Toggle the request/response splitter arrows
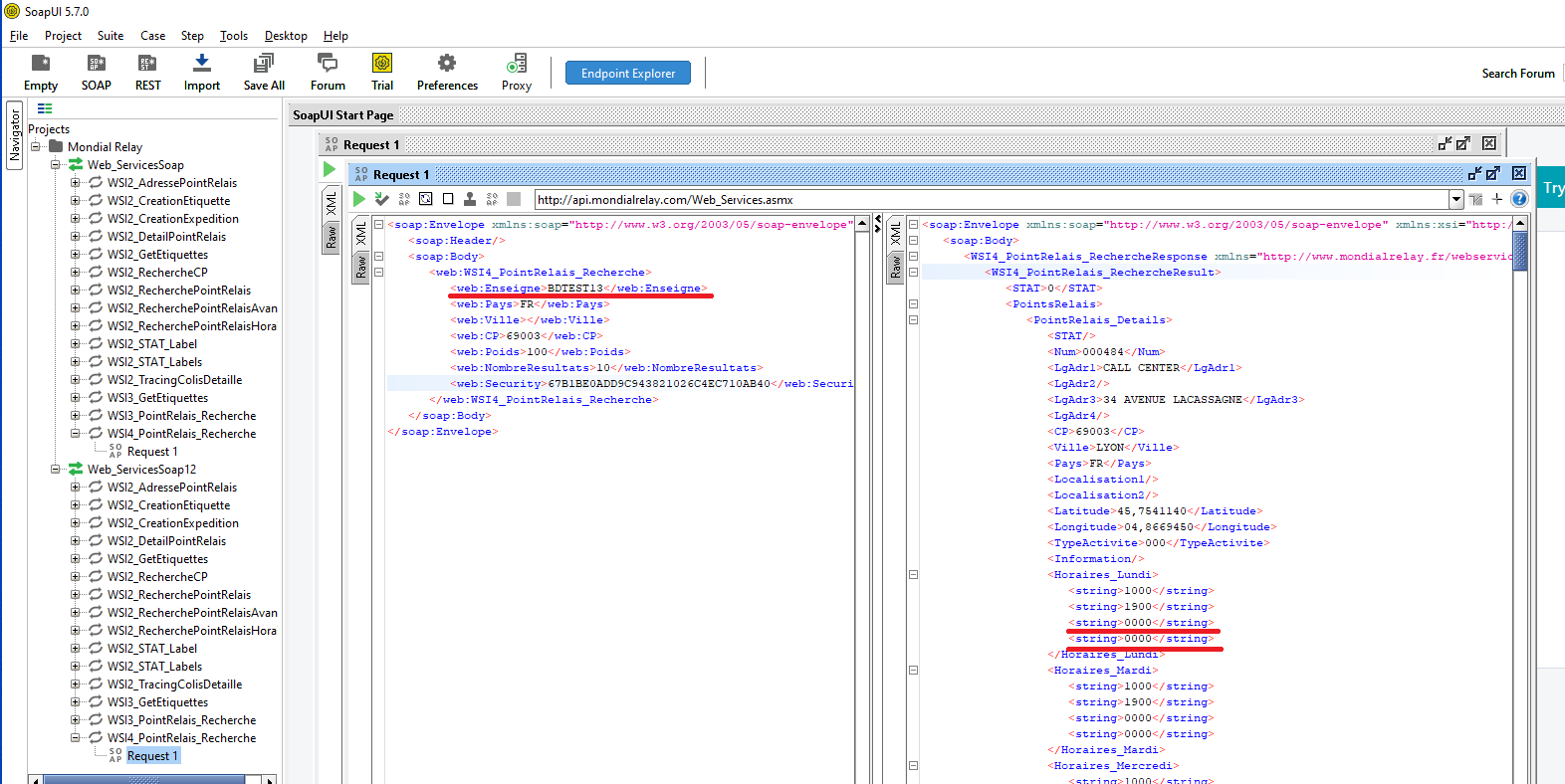This screenshot has height=784, width=1565. 877,225
